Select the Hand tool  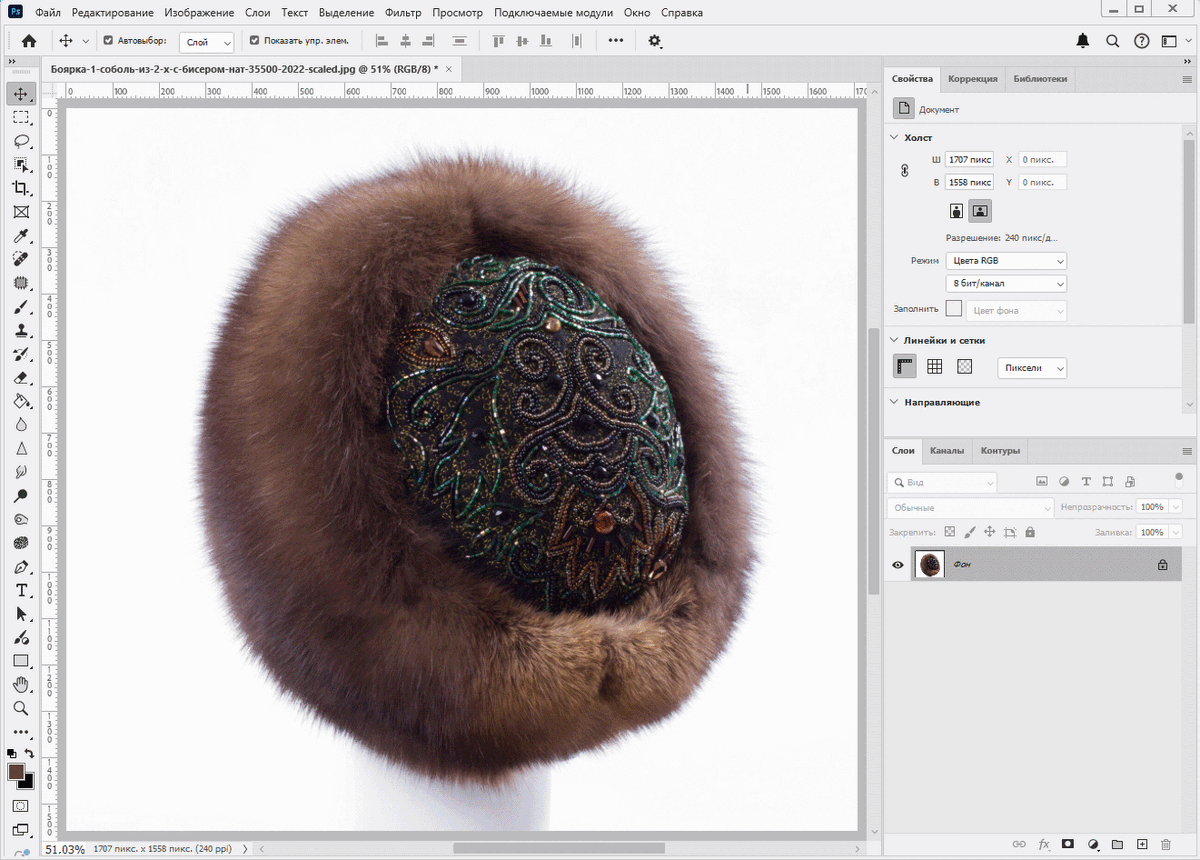21,685
